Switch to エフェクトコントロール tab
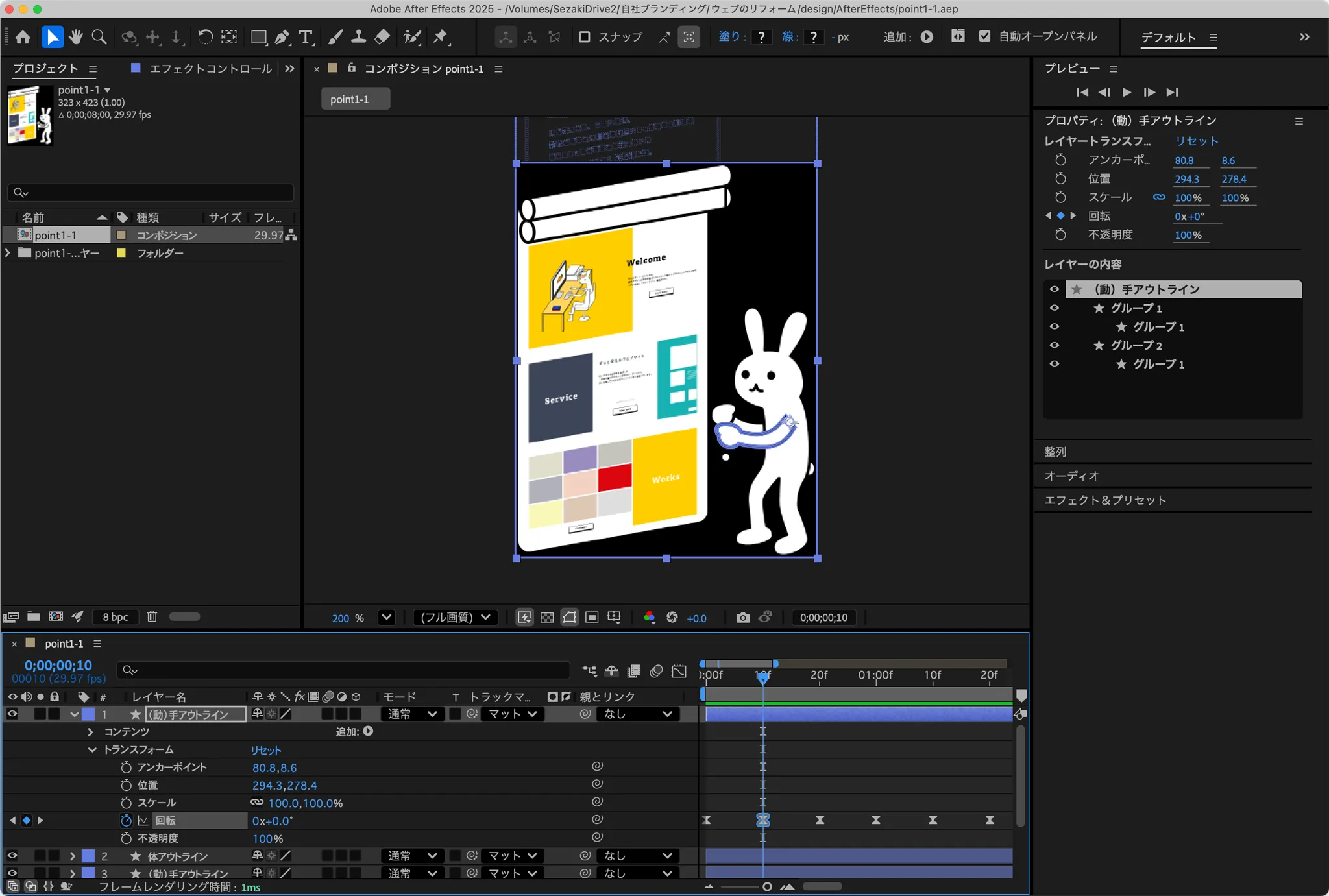This screenshot has height=896, width=1329. pyautogui.click(x=210, y=68)
